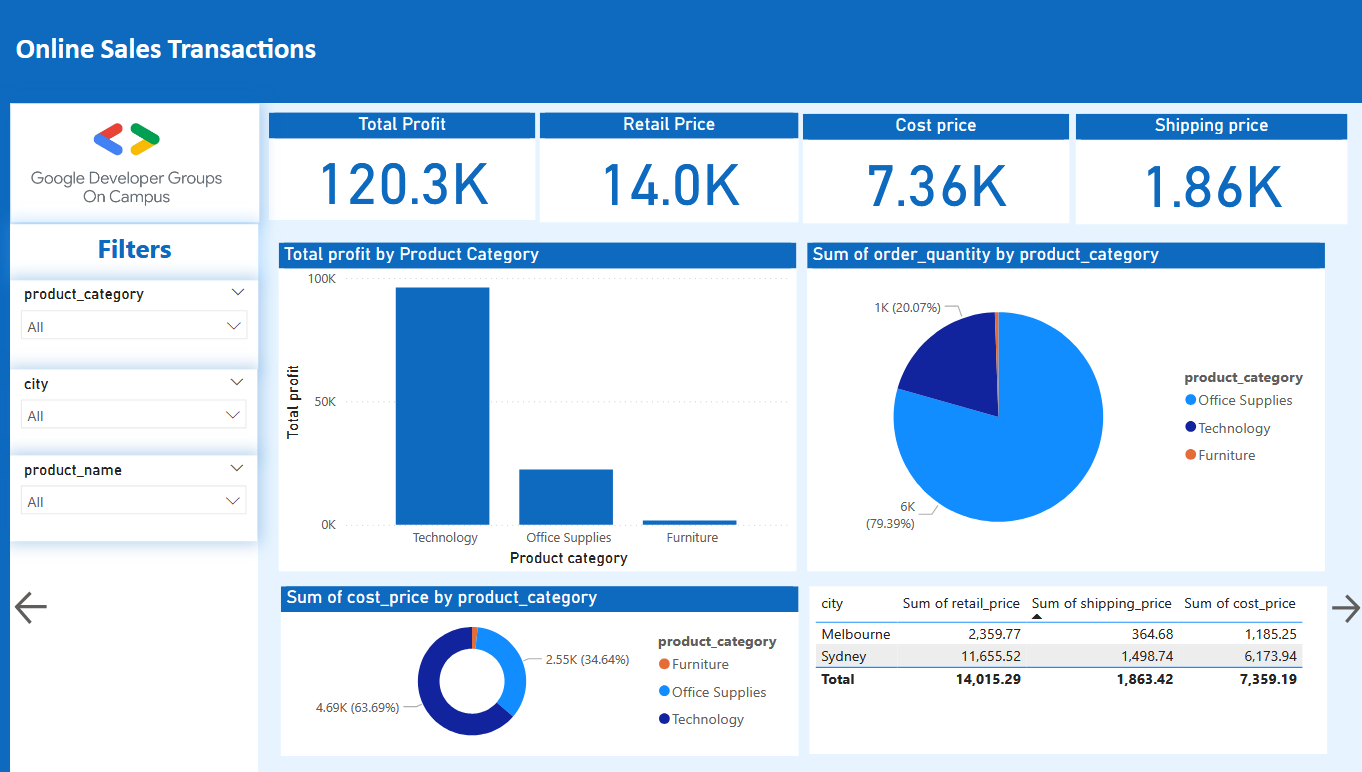Click the Total Profit card header

401,124
